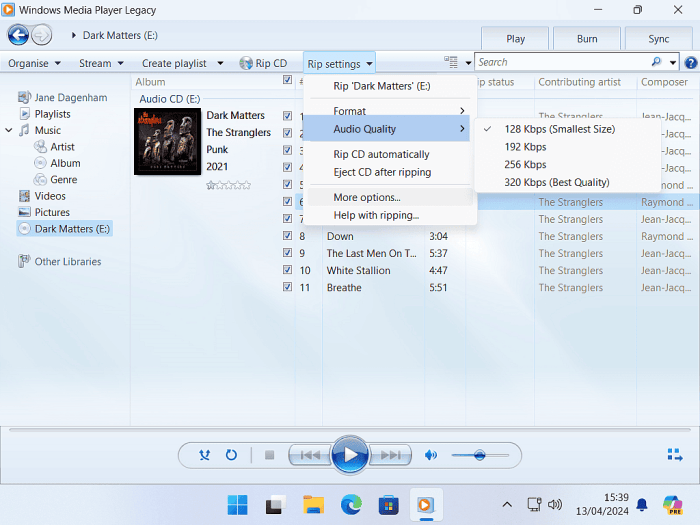Switch to the Burn tab

[587, 39]
